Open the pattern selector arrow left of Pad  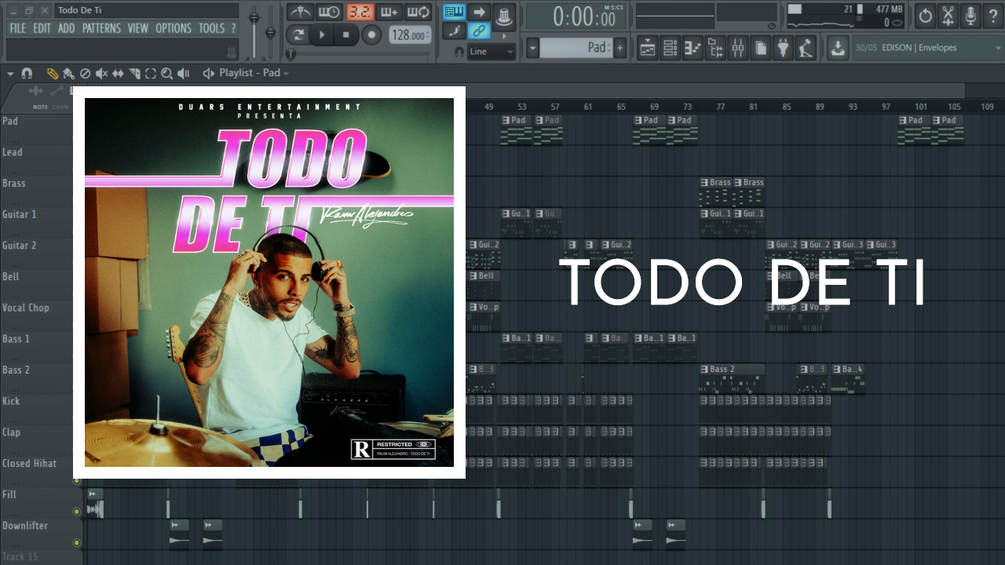pos(533,48)
